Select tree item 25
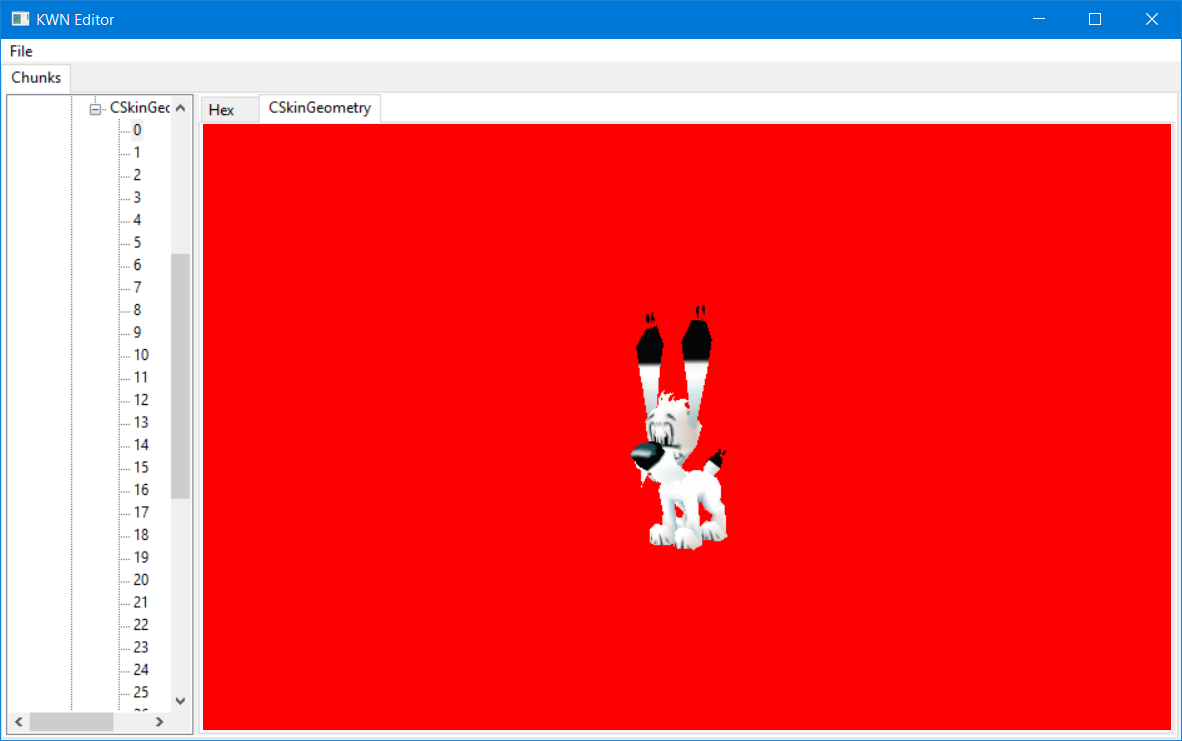Viewport: 1182px width, 741px height. pyautogui.click(x=141, y=693)
